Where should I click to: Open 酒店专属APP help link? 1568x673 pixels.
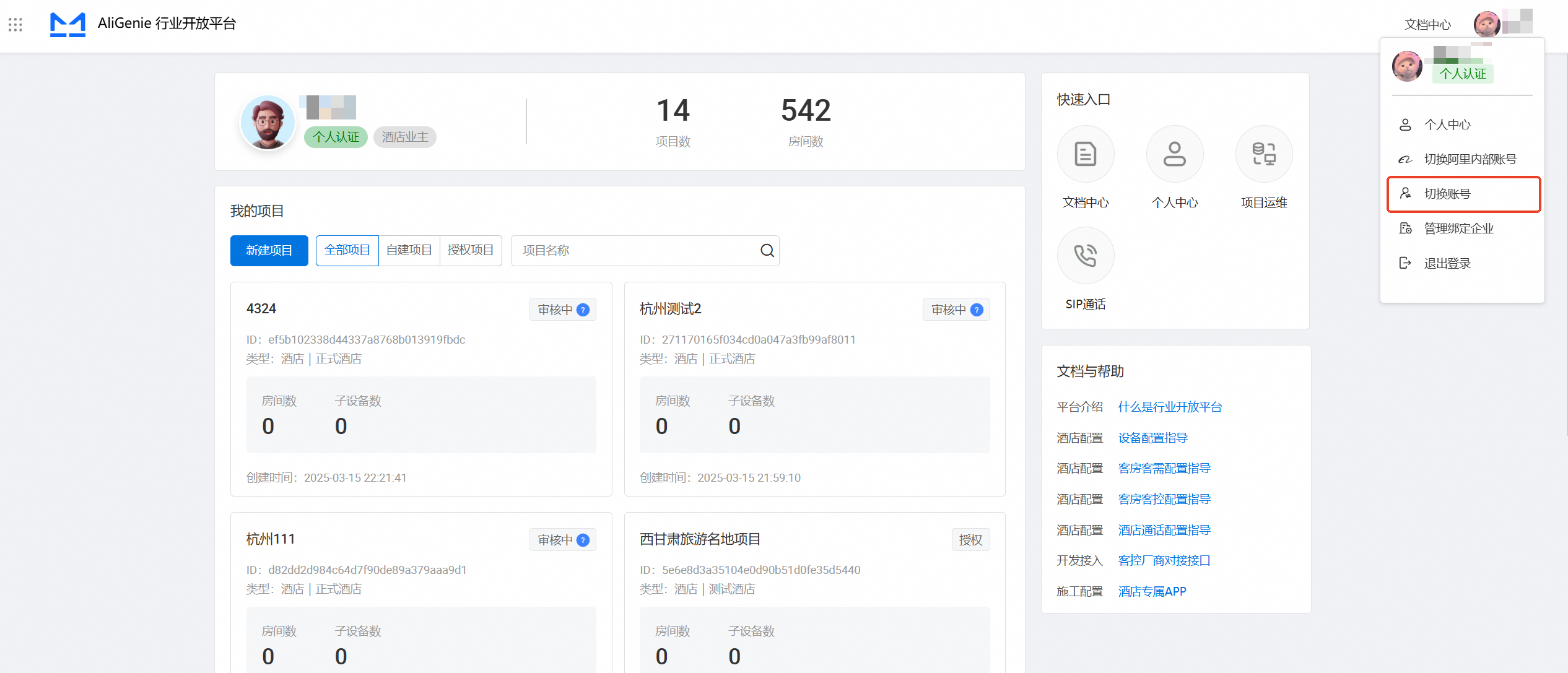click(x=1152, y=591)
